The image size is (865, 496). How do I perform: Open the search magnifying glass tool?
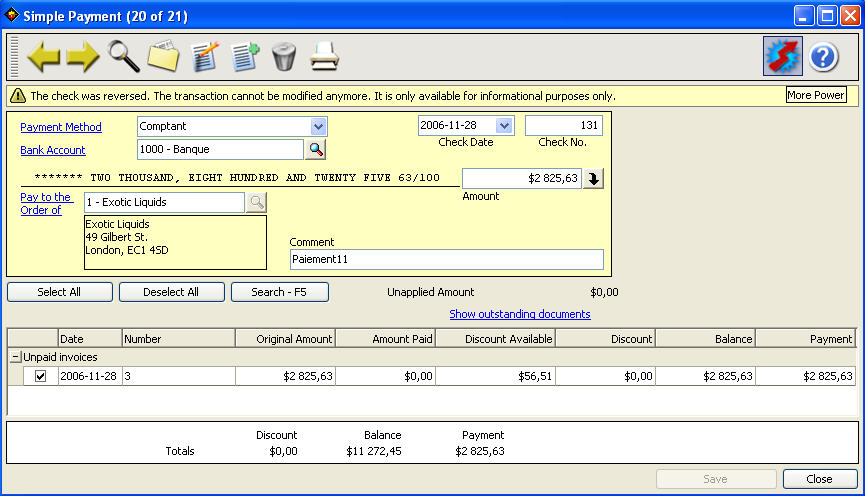click(x=124, y=56)
